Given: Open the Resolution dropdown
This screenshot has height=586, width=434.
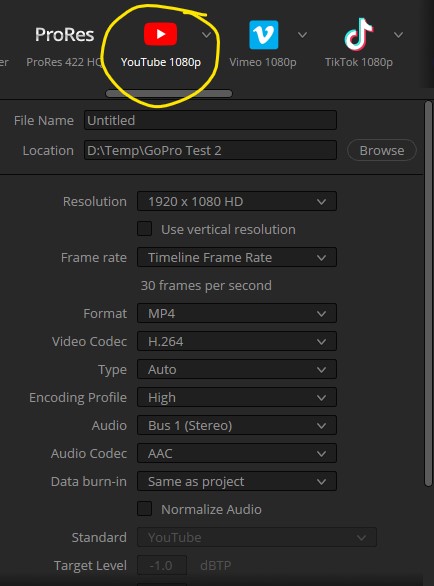Looking at the screenshot, I should point(237,201).
